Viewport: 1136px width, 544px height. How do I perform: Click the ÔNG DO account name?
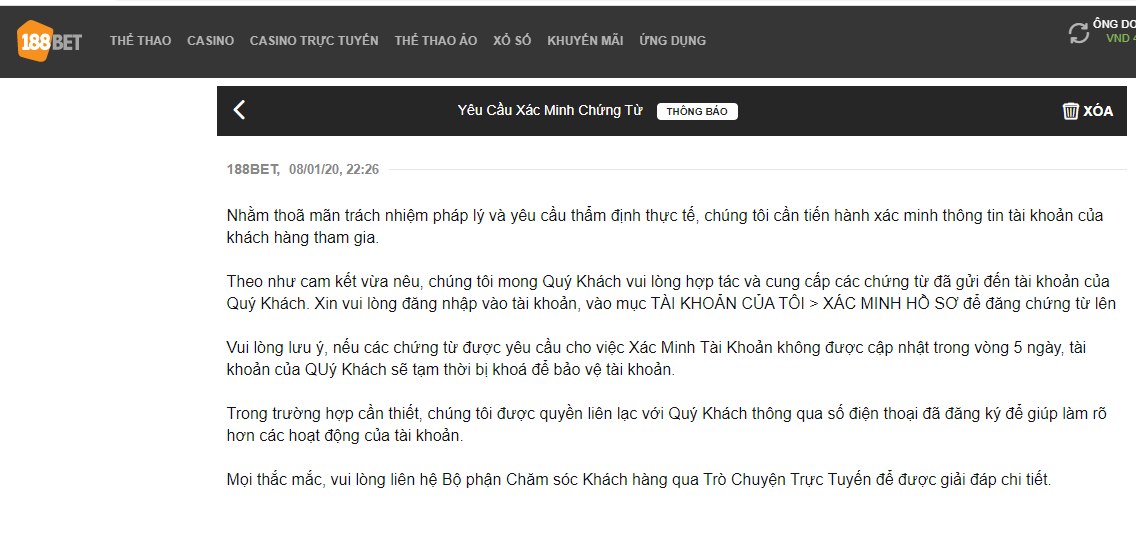click(x=1113, y=23)
